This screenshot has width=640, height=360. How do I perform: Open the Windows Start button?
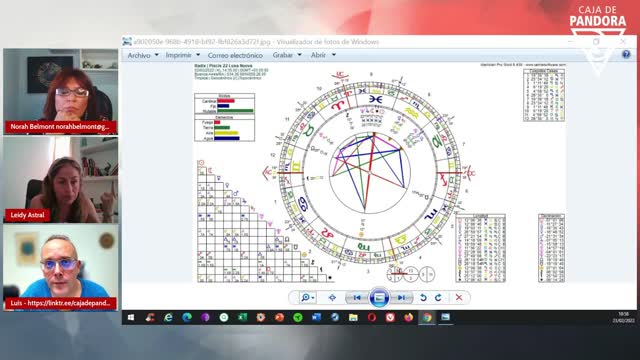click(x=131, y=317)
